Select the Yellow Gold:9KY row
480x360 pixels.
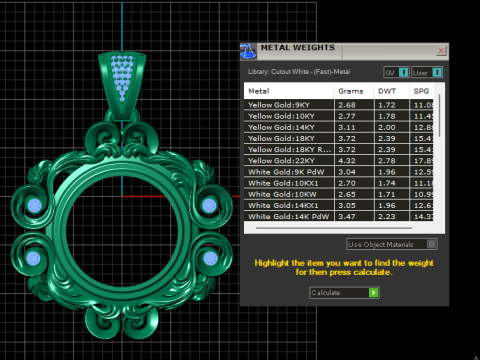tap(339, 105)
